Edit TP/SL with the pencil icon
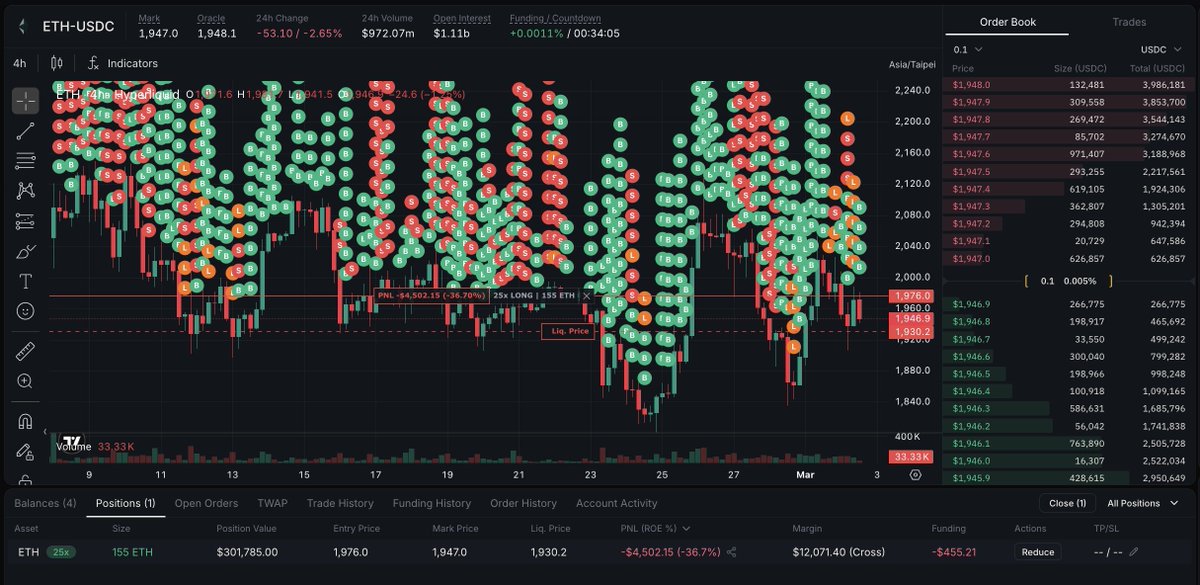The width and height of the screenshot is (1200, 585). (1134, 551)
